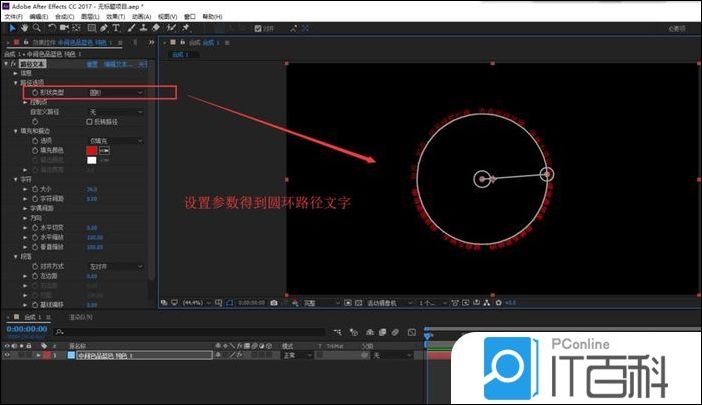Screen dimensions: 702x405
Task: Select the Hand tool
Action: [25, 28]
